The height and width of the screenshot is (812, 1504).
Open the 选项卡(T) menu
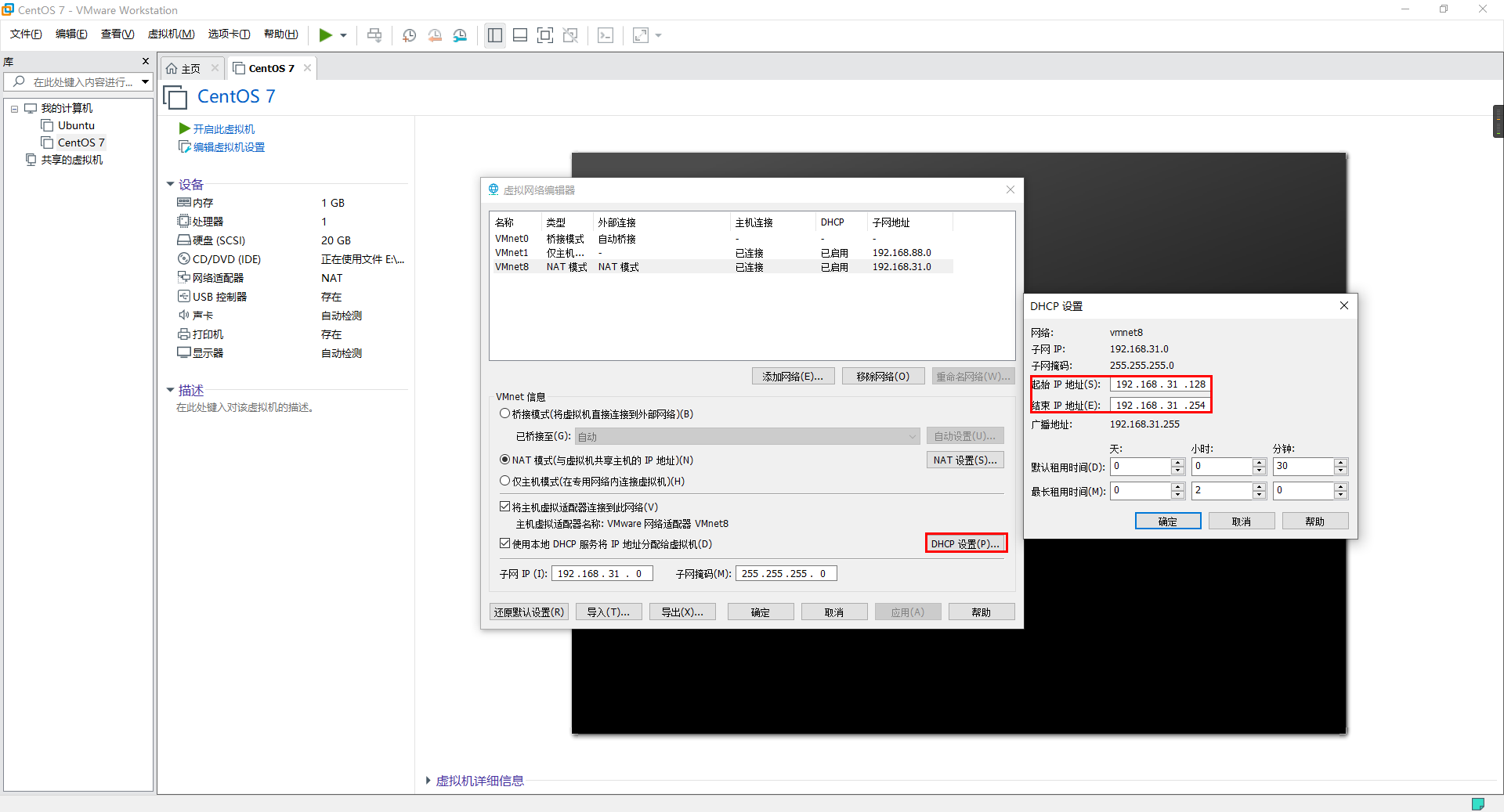[x=229, y=34]
